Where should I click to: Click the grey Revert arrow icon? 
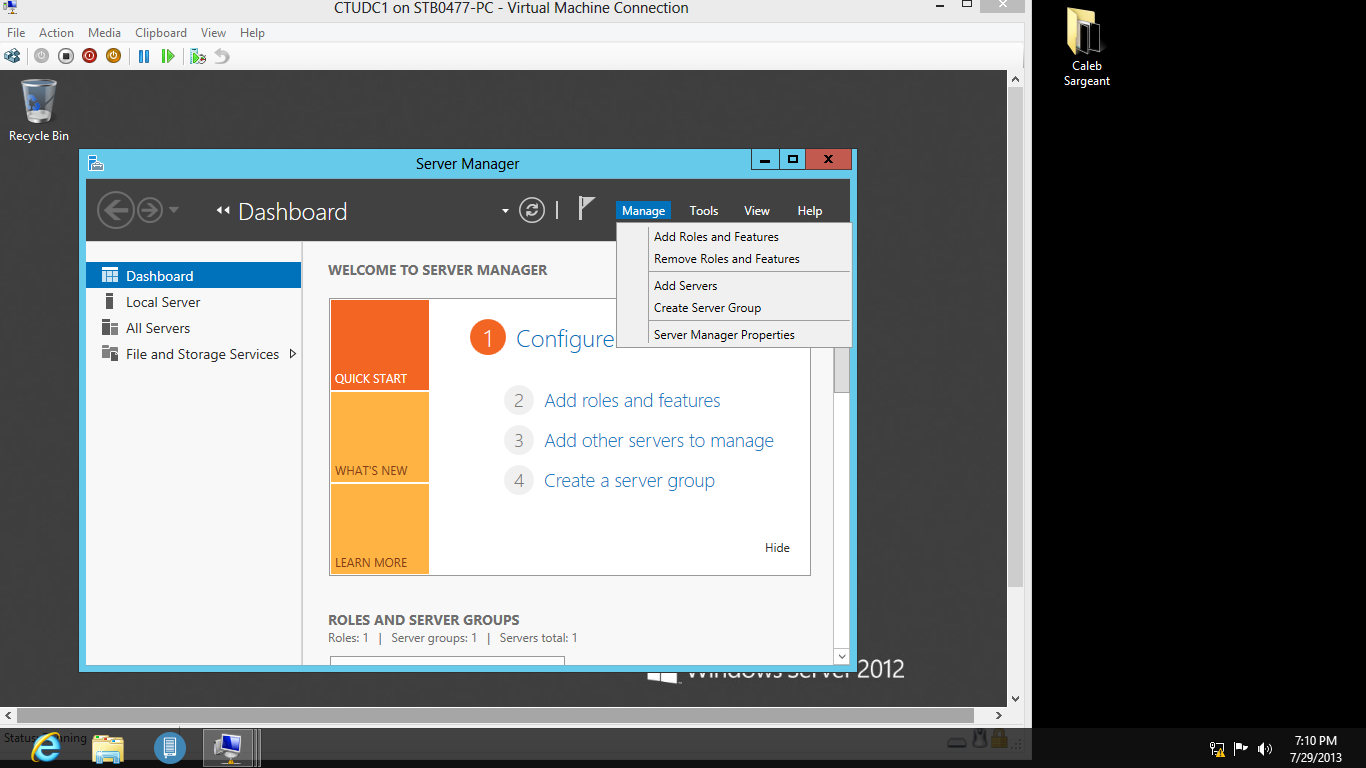point(222,56)
